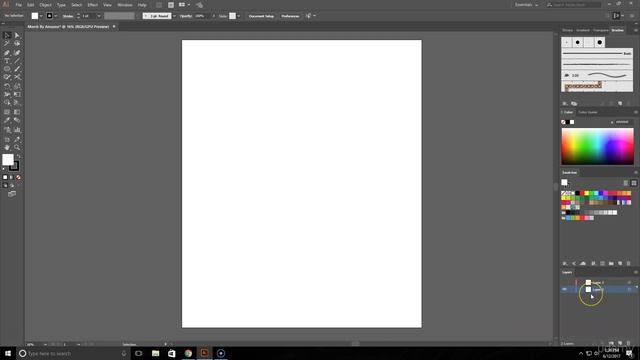Select the Scale tool
Image resolution: width=640 pixels, height=360 pixels.
[17, 86]
